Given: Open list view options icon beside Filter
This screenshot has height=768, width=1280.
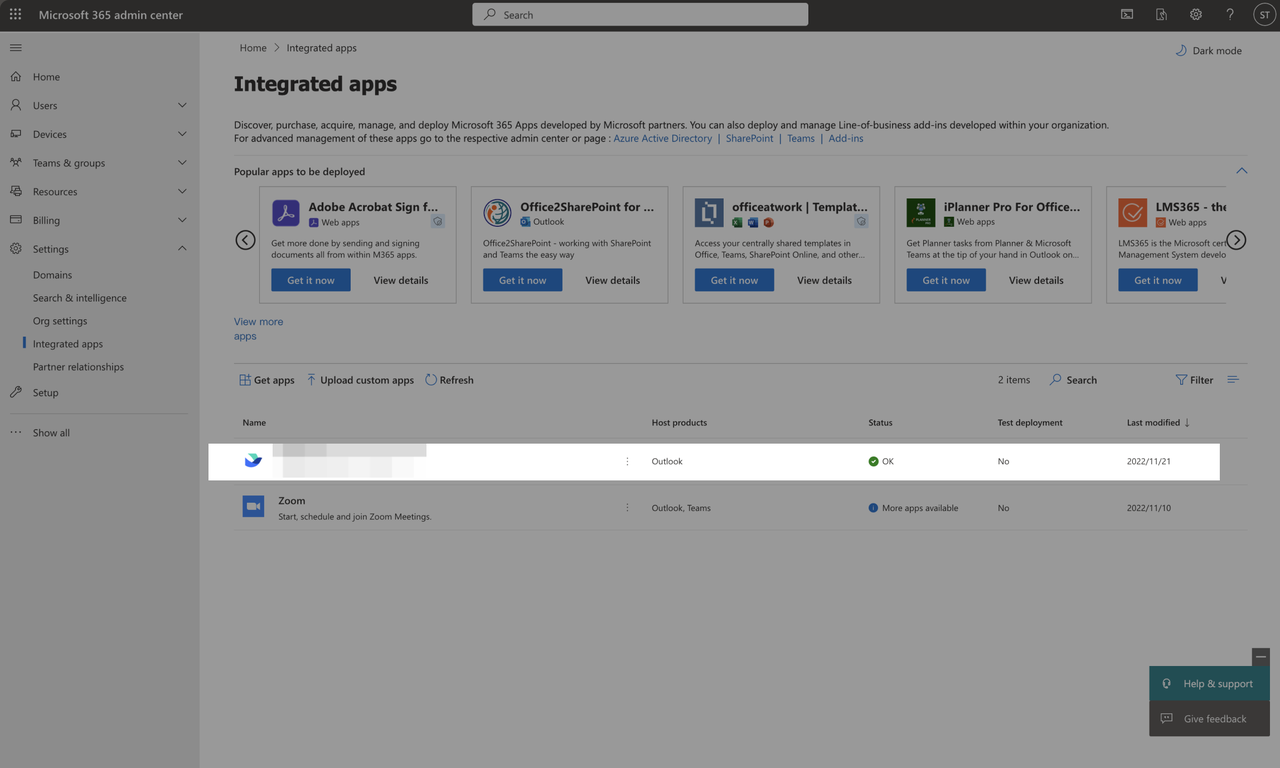Looking at the screenshot, I should pos(1233,380).
